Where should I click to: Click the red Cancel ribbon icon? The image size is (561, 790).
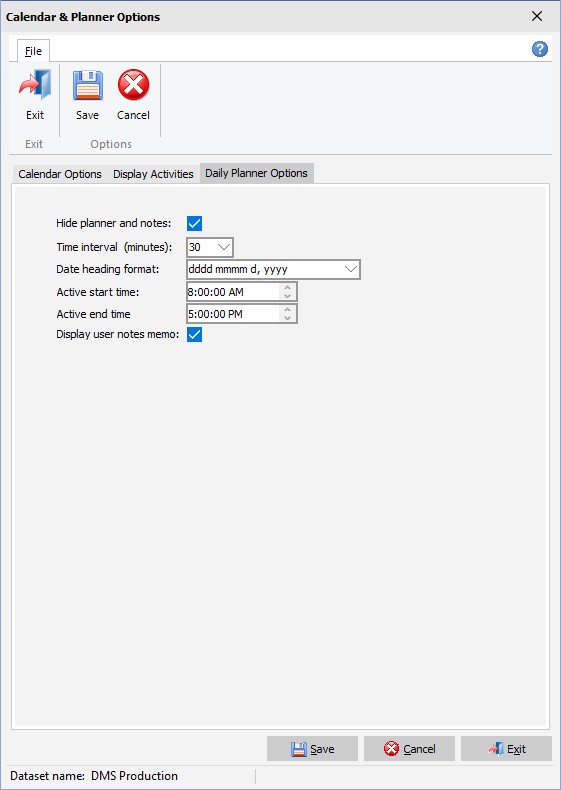point(134,85)
